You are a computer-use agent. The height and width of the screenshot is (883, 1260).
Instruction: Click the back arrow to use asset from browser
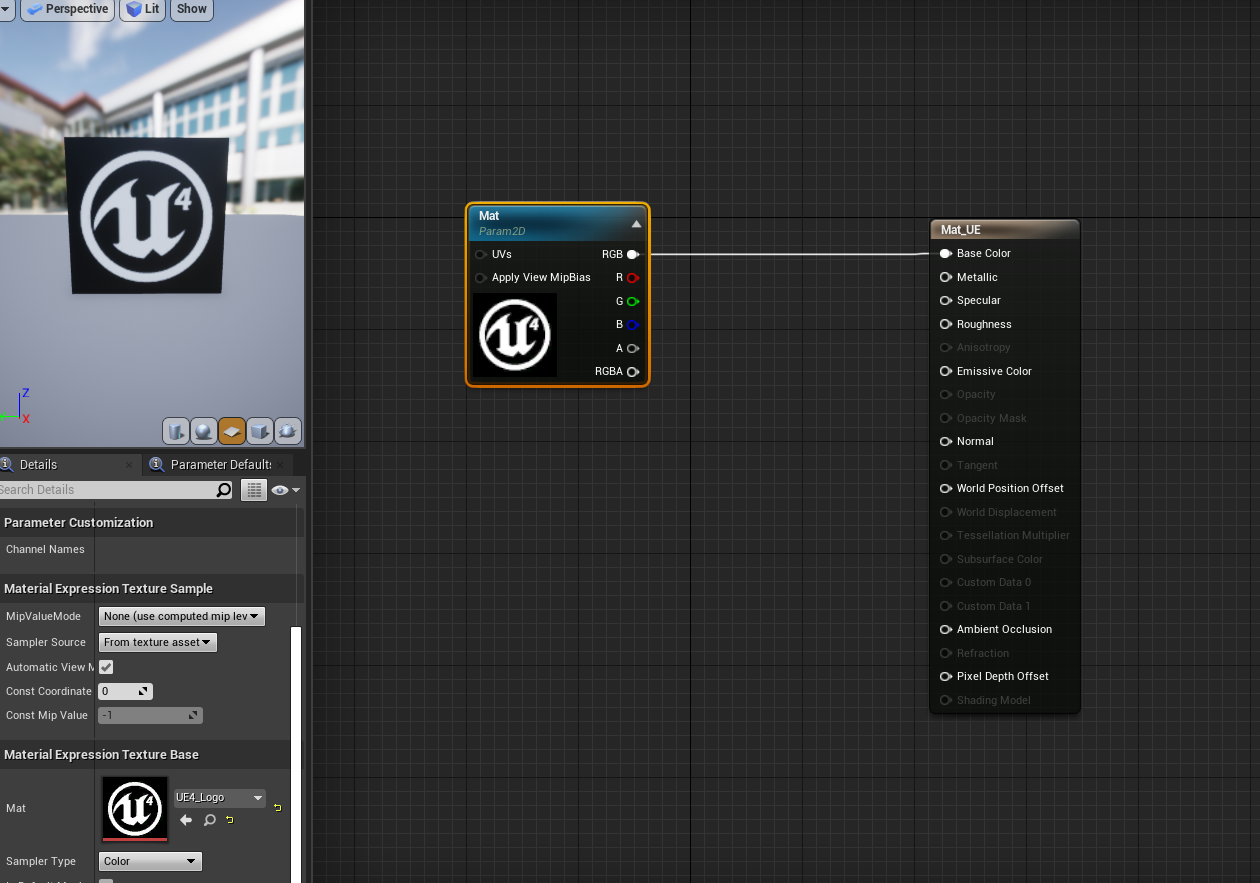(x=185, y=820)
